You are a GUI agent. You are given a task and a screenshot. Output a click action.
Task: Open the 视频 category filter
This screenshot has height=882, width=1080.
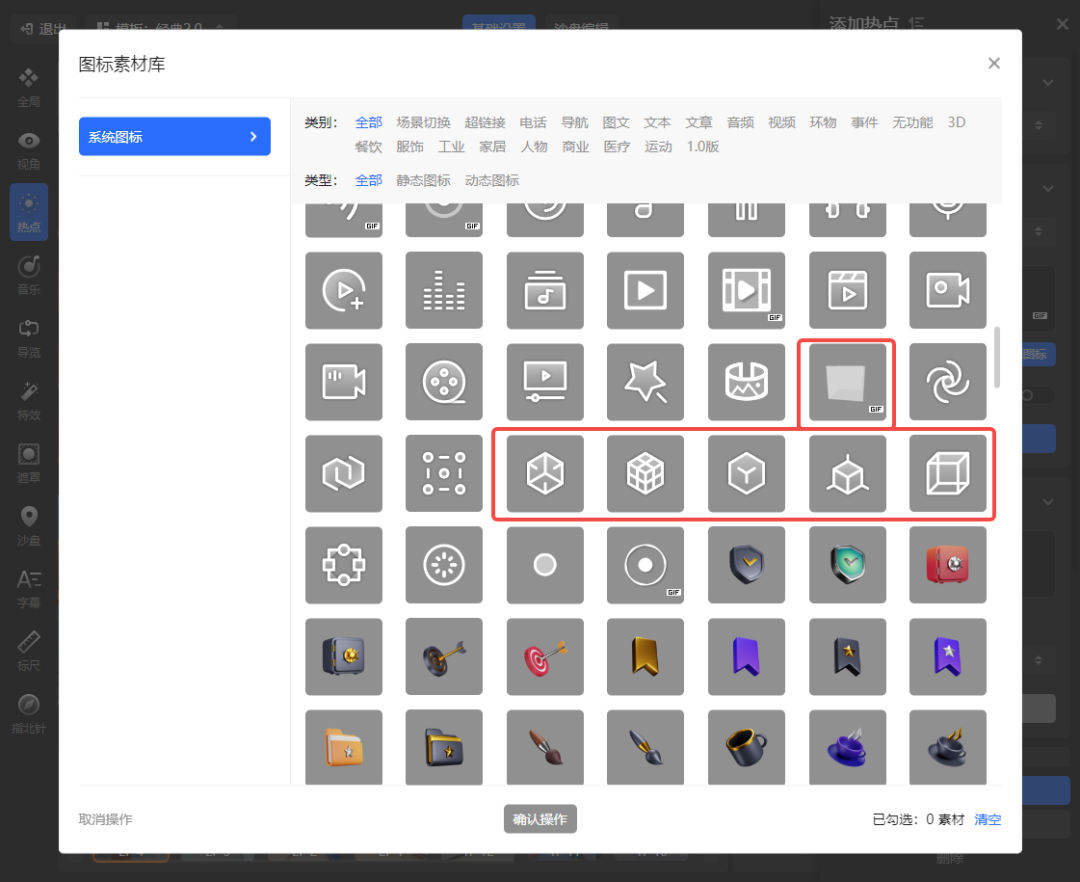(x=781, y=123)
